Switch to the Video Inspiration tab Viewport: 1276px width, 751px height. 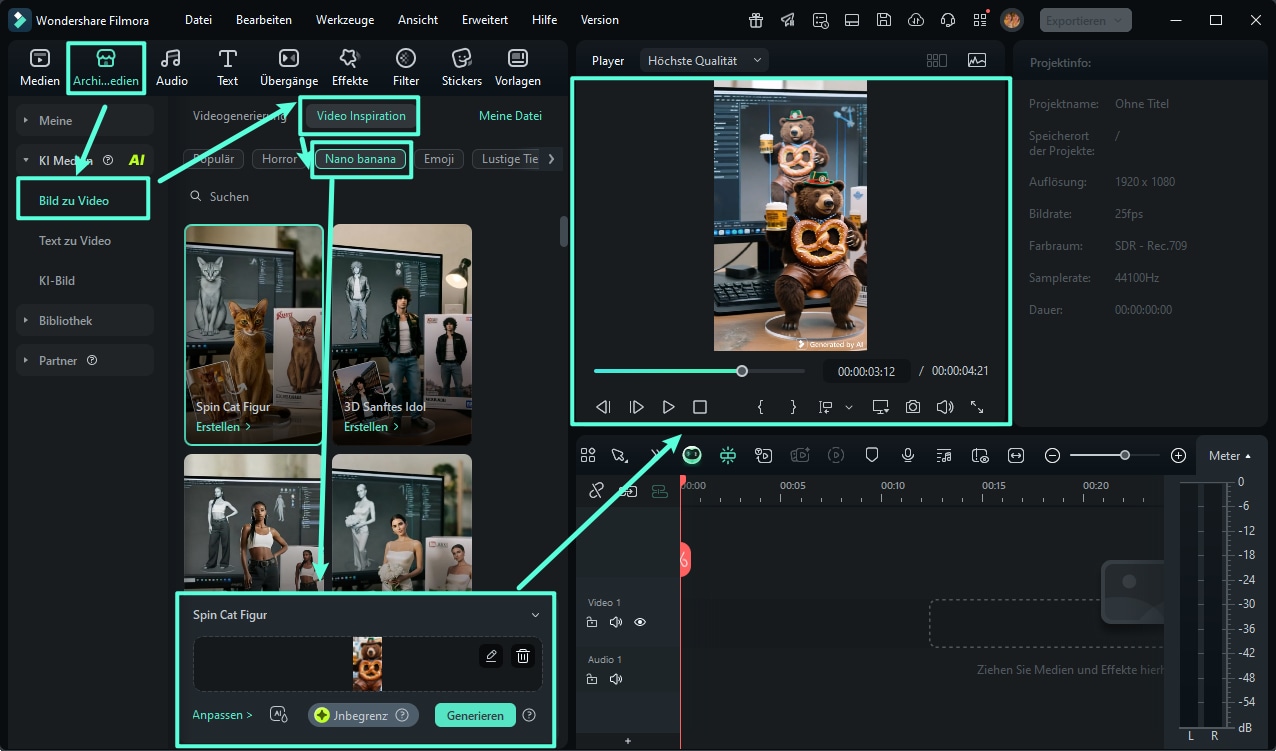click(x=361, y=116)
